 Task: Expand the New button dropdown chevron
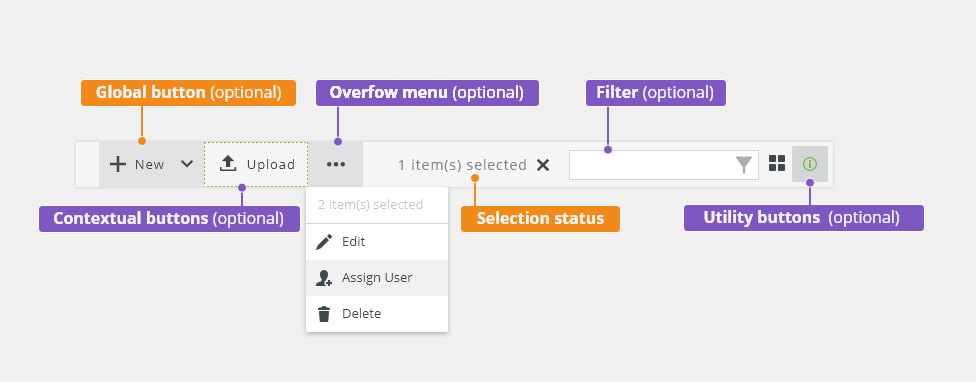[x=187, y=164]
